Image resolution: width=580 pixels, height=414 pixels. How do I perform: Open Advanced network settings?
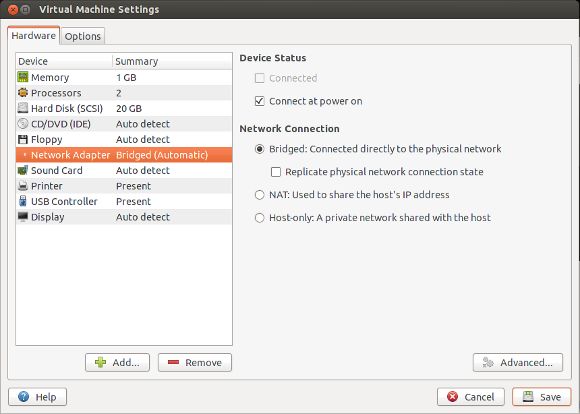(518, 363)
